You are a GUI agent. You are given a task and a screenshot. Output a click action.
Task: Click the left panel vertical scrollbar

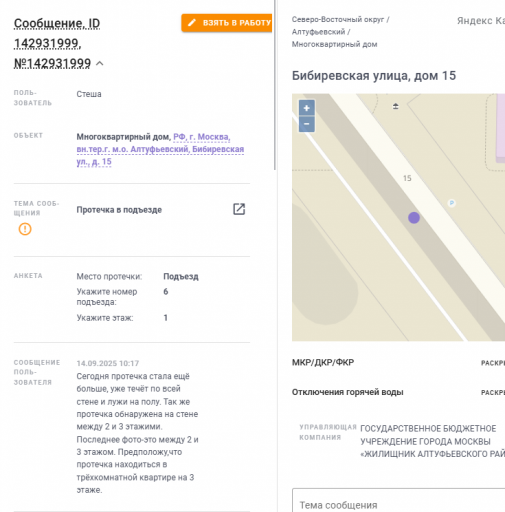(x=275, y=85)
